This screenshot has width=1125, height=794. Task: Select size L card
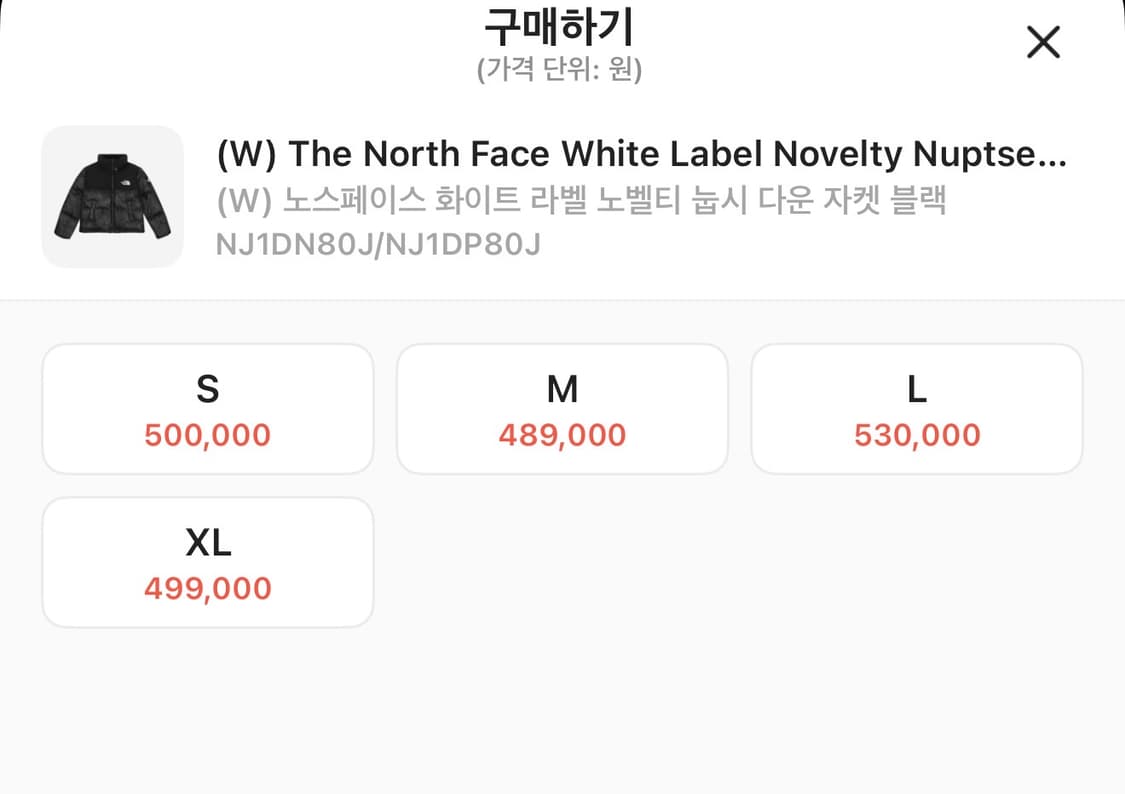[916, 408]
